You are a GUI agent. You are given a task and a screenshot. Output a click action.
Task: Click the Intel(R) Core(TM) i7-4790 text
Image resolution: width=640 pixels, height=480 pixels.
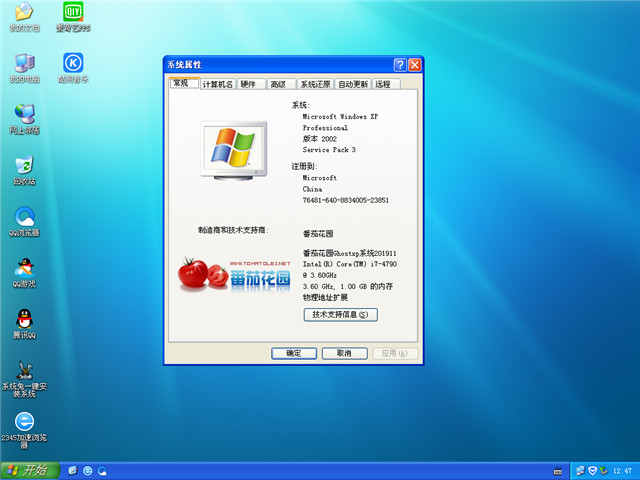pyautogui.click(x=349, y=264)
